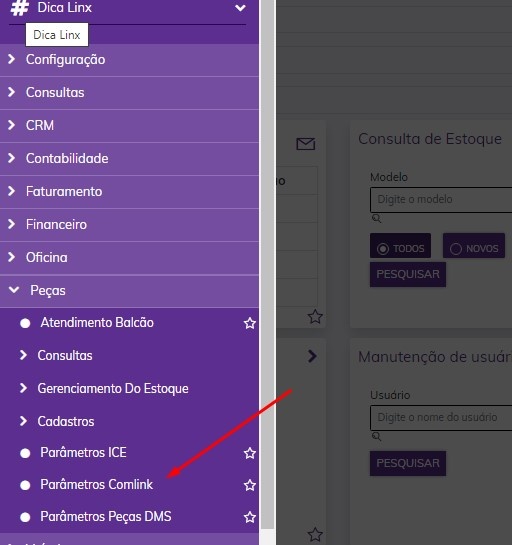
Task: Focus the Digite o modelo input field
Action: point(441,200)
